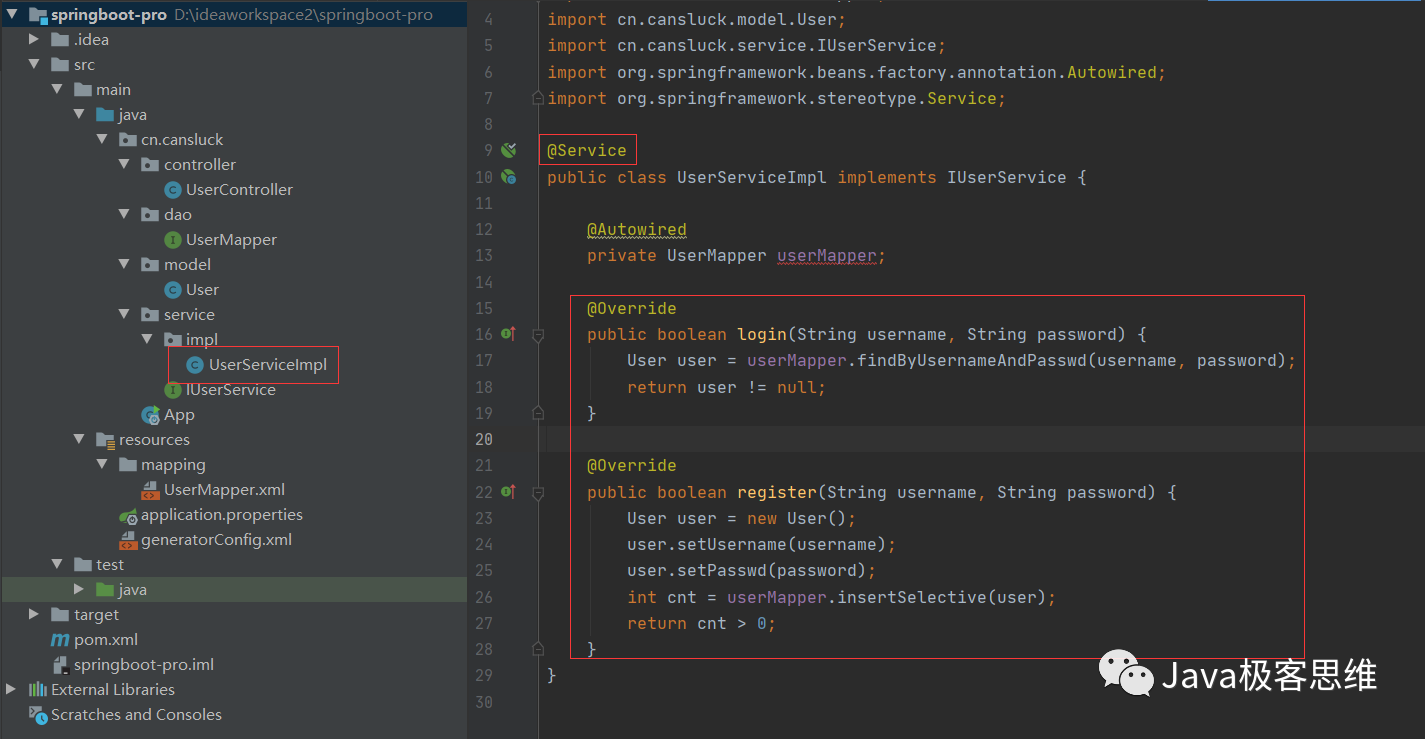1425x739 pixels.
Task: Click the @Service annotation
Action: 587,151
